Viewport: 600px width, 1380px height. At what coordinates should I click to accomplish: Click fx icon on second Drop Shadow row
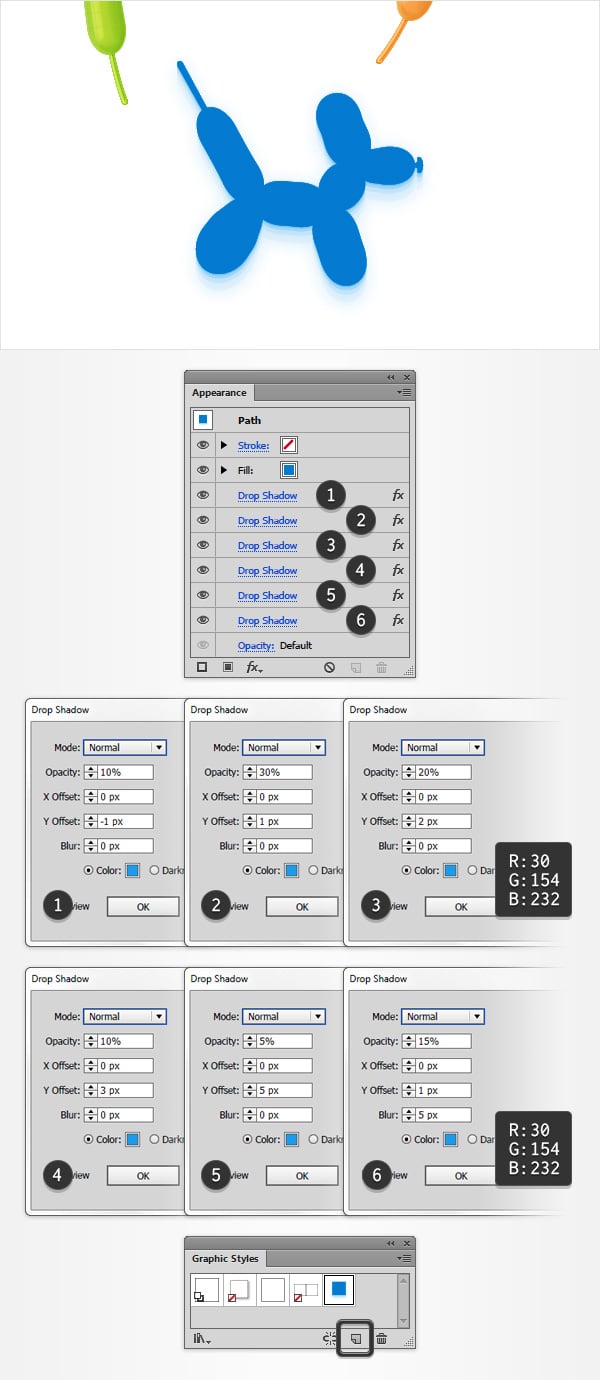point(398,520)
